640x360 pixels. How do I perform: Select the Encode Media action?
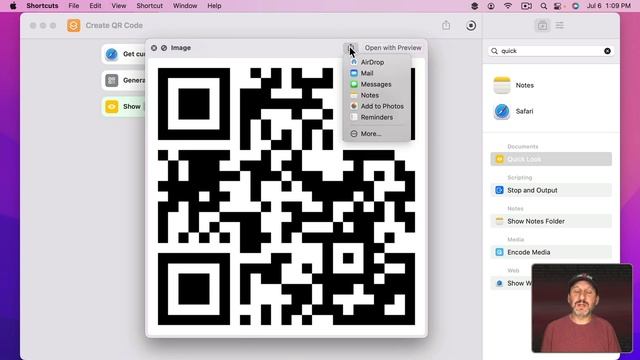click(551, 252)
